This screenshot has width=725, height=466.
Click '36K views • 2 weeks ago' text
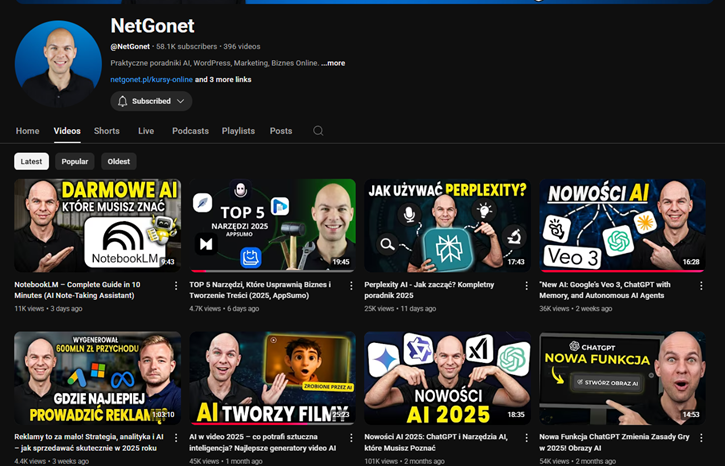click(576, 308)
